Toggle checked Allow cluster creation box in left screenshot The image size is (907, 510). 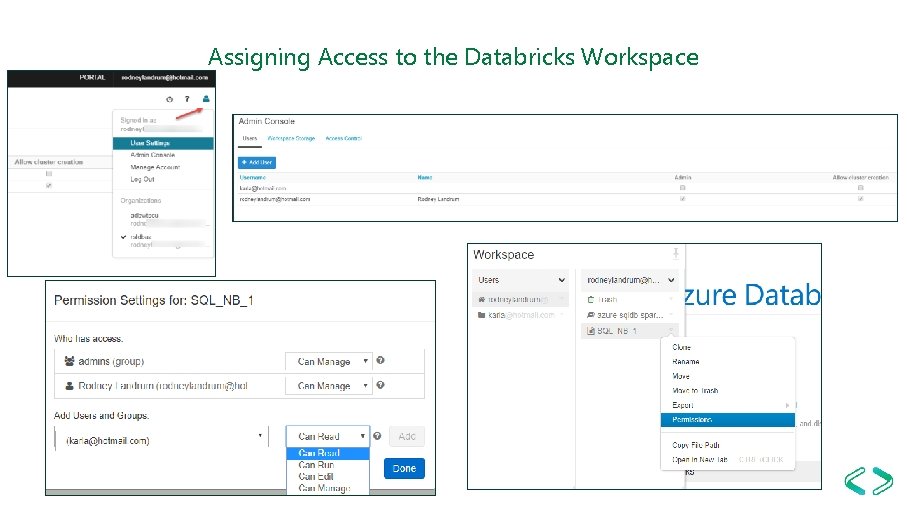pos(49,186)
